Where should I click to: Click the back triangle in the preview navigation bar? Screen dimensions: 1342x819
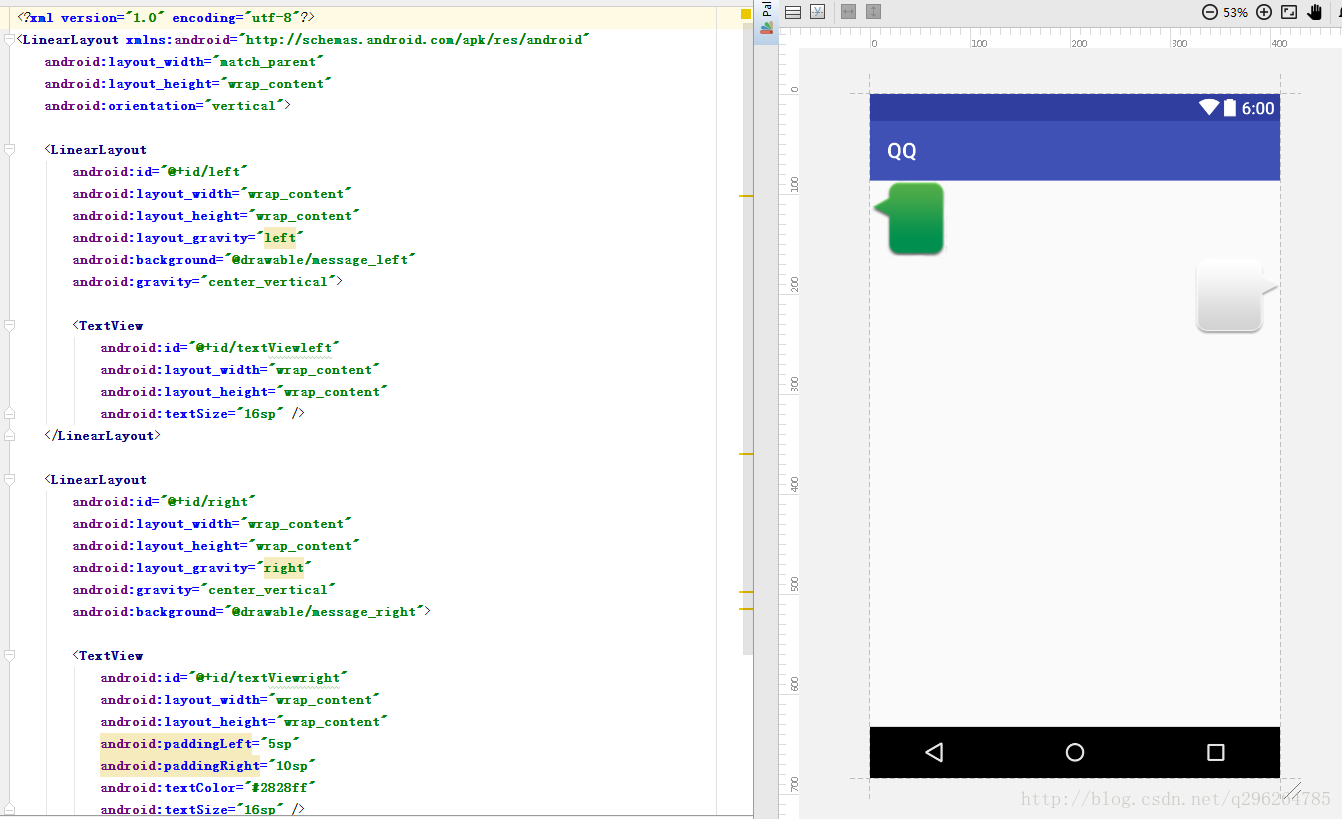tap(934, 752)
